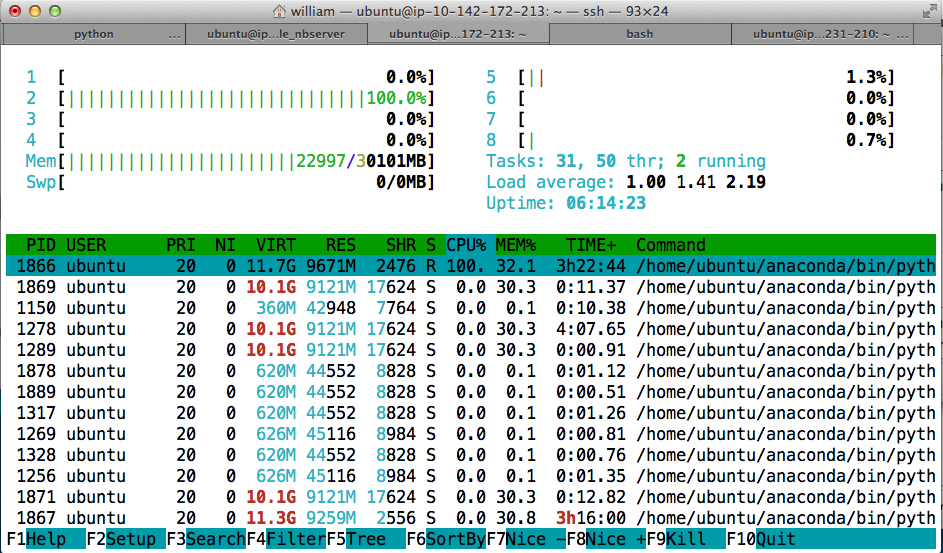Sort by the VIRT column header
Screen dimensions: 943x553
click(x=276, y=245)
